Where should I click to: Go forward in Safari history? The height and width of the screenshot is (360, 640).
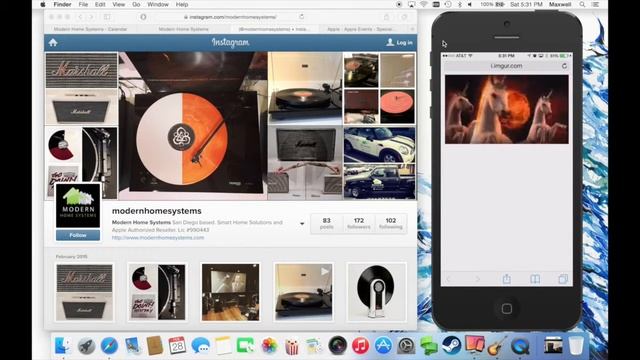[91, 17]
